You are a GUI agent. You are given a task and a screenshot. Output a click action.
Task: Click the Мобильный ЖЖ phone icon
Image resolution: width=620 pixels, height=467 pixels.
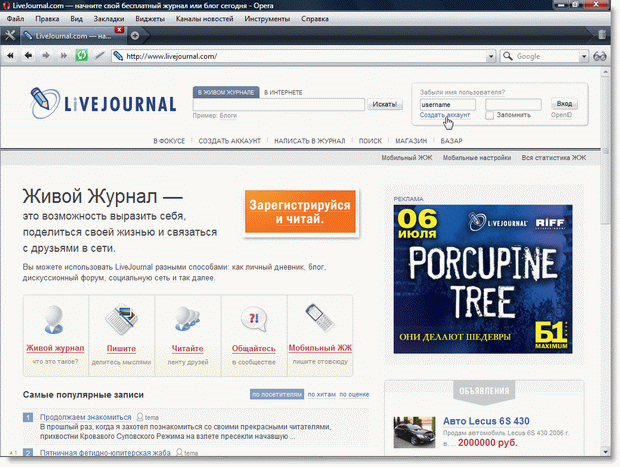(x=319, y=318)
